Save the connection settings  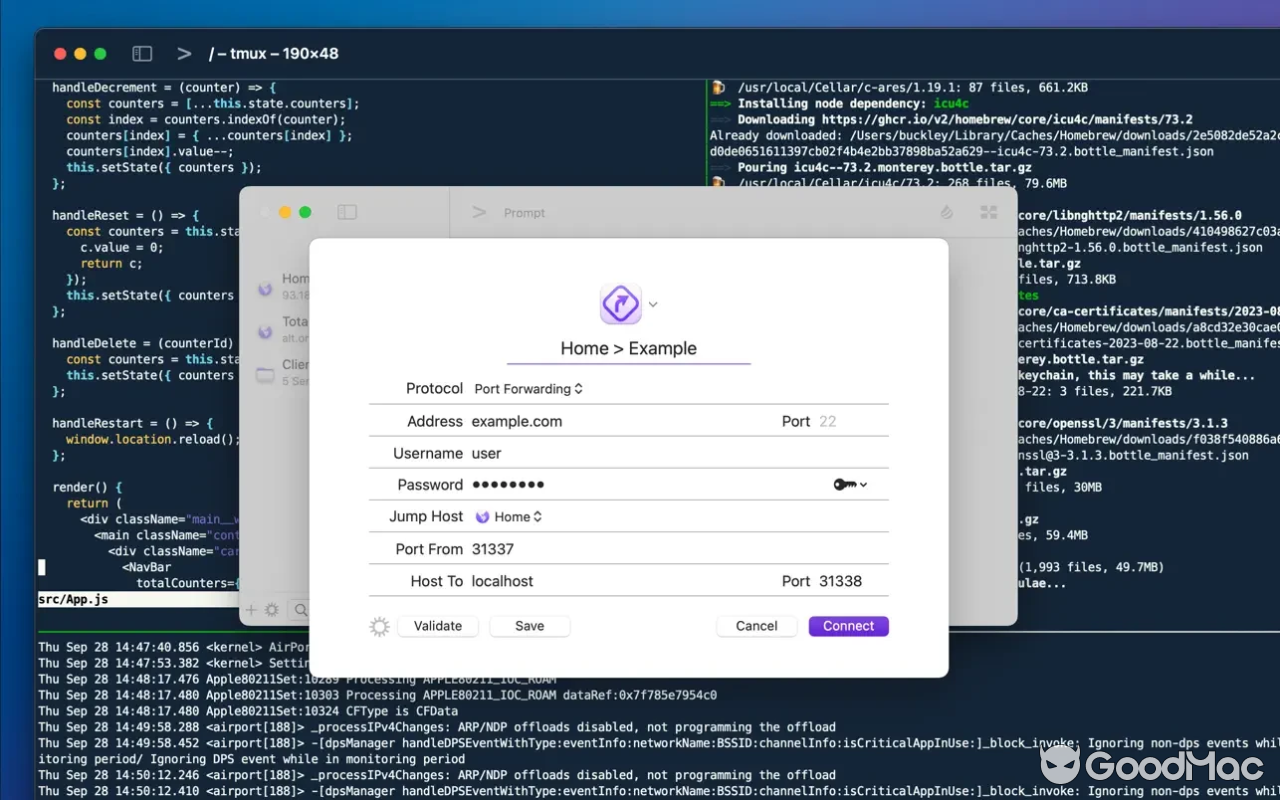point(529,625)
